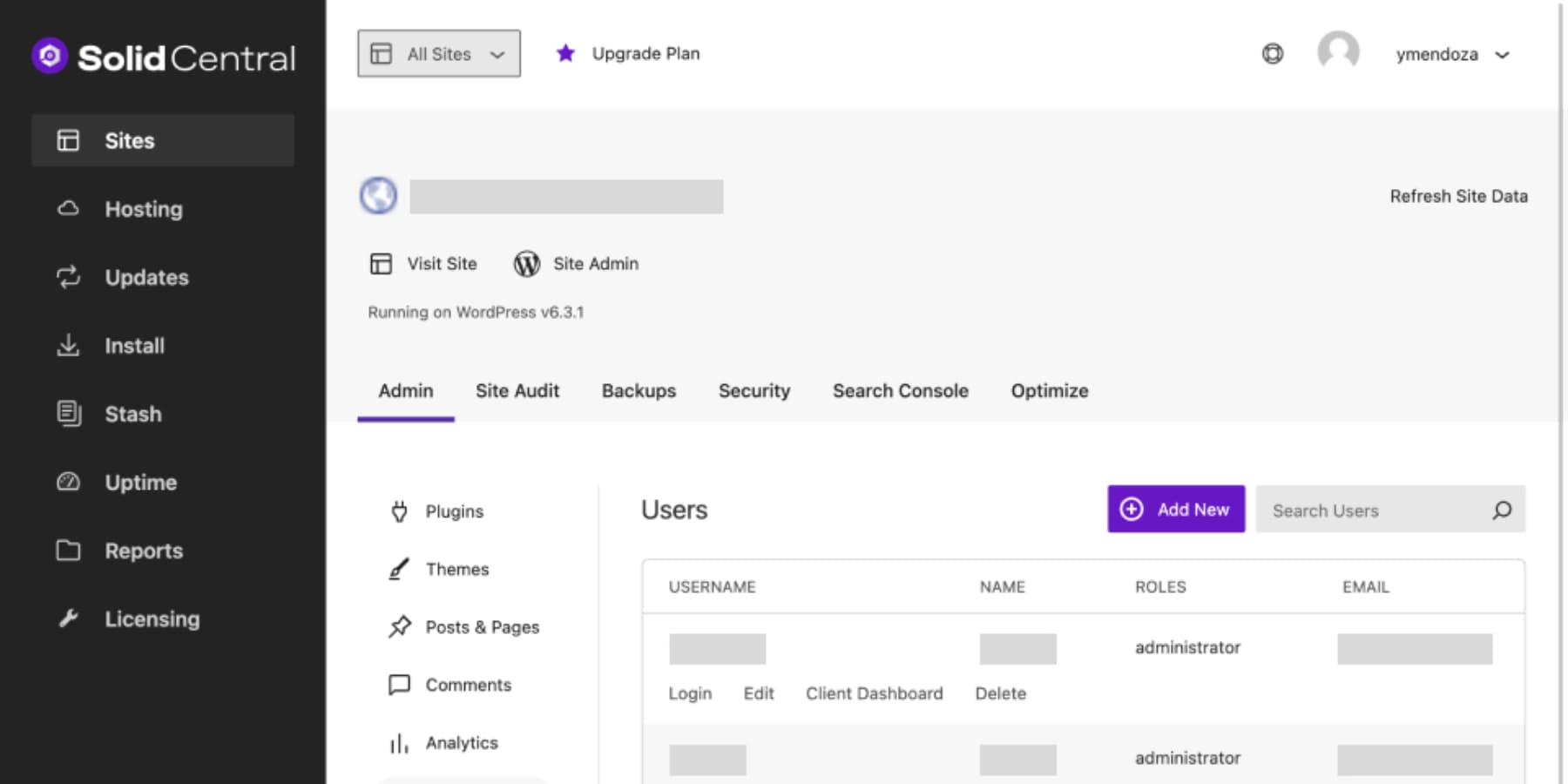Click inside the Search Users field
The image size is (1568, 784).
pos(1359,510)
